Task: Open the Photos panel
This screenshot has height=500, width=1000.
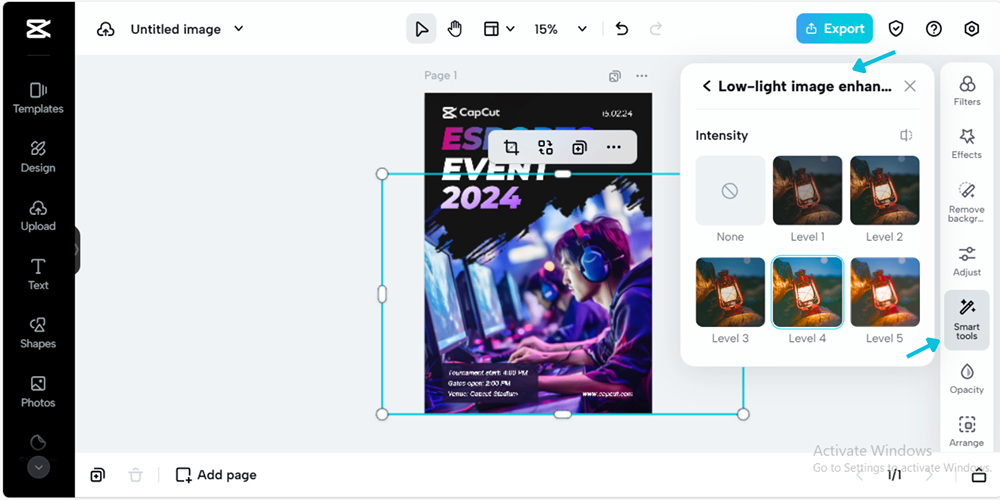Action: click(x=38, y=392)
